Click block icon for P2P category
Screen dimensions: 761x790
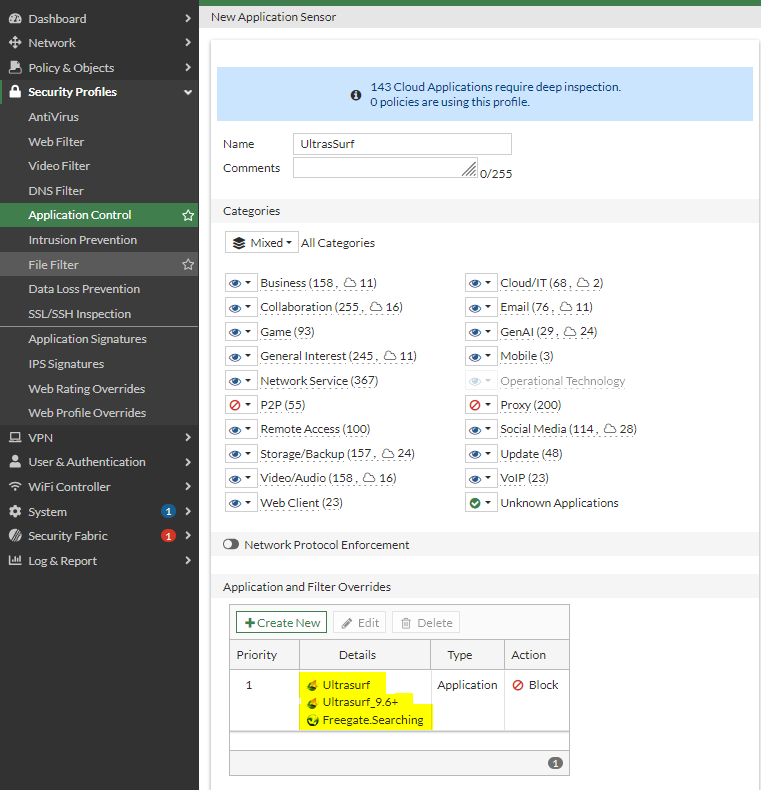click(x=235, y=405)
